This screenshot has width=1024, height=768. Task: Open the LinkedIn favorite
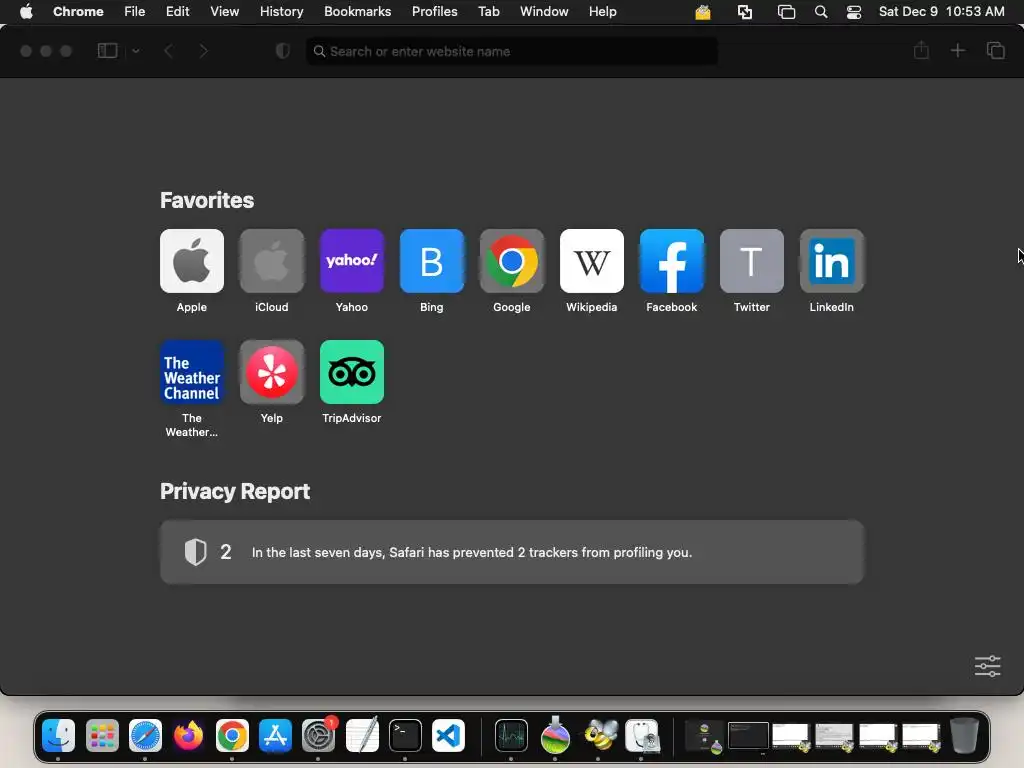[831, 261]
